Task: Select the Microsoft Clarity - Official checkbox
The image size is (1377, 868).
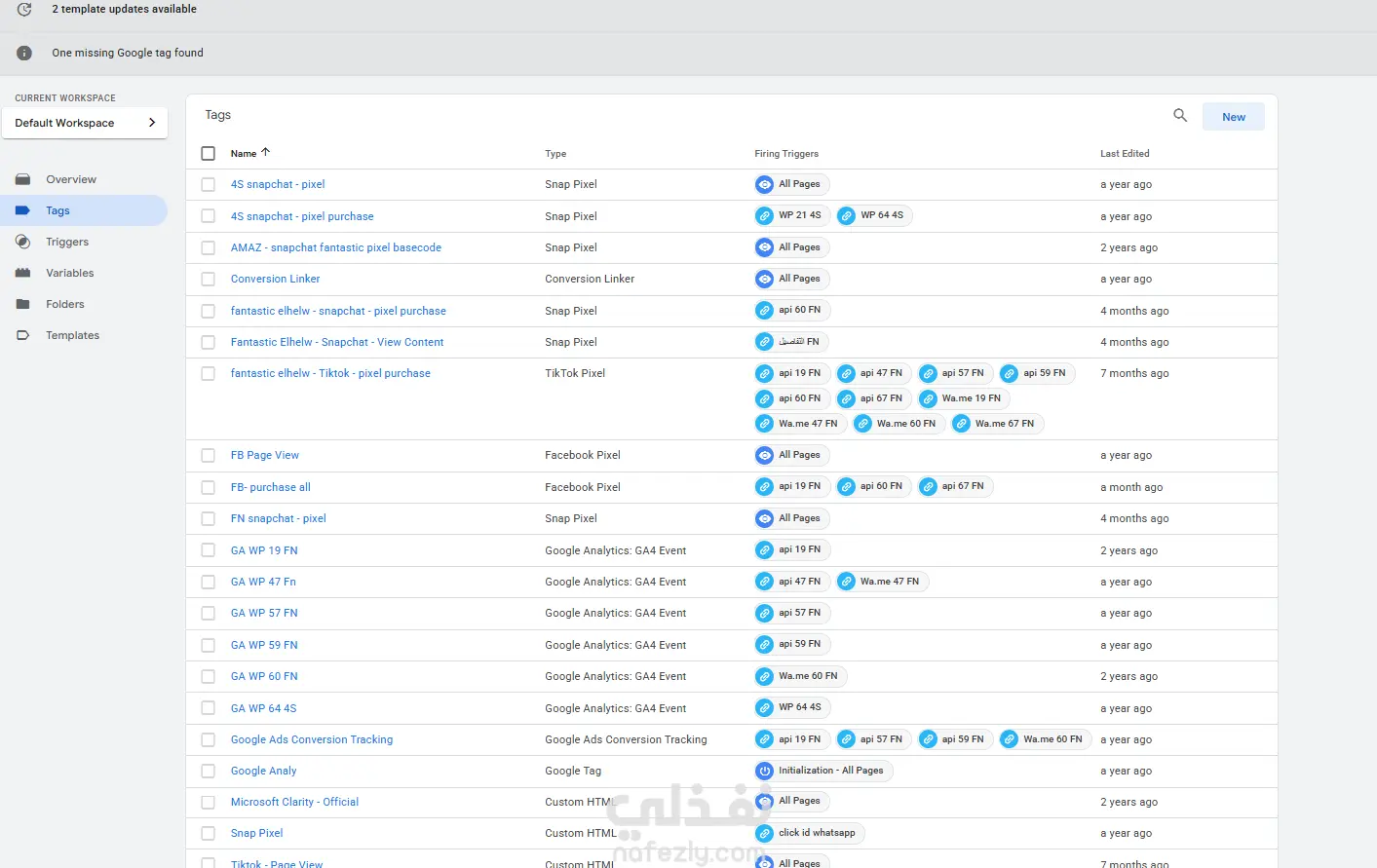Action: tap(209, 803)
